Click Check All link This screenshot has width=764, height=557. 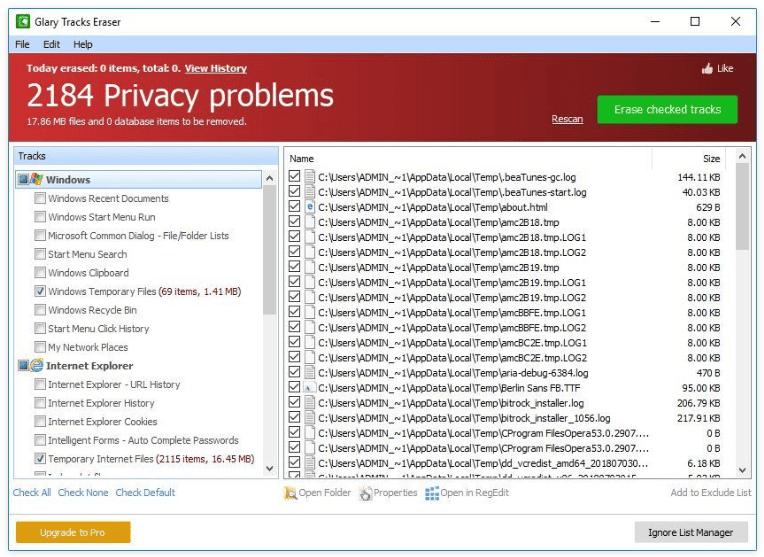point(32,493)
